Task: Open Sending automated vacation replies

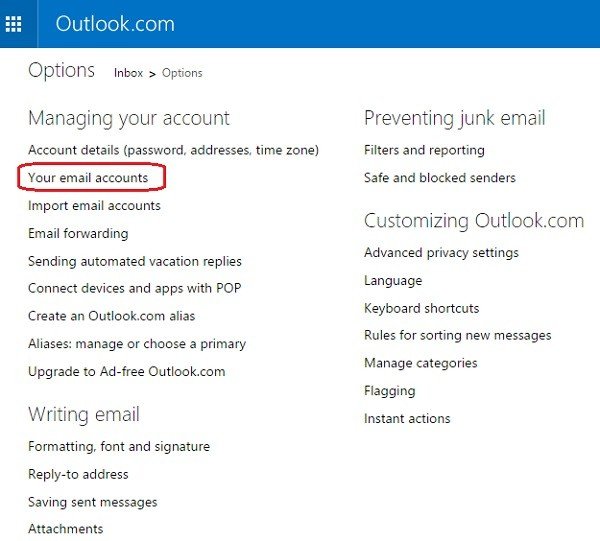Action: tap(135, 261)
